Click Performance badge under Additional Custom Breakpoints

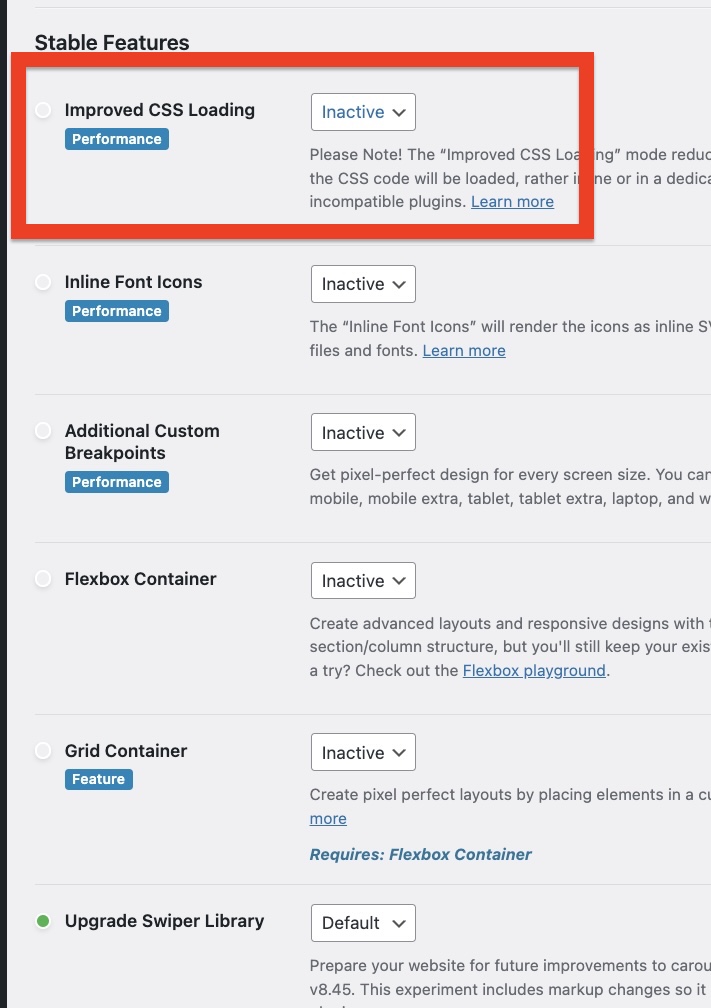point(116,482)
